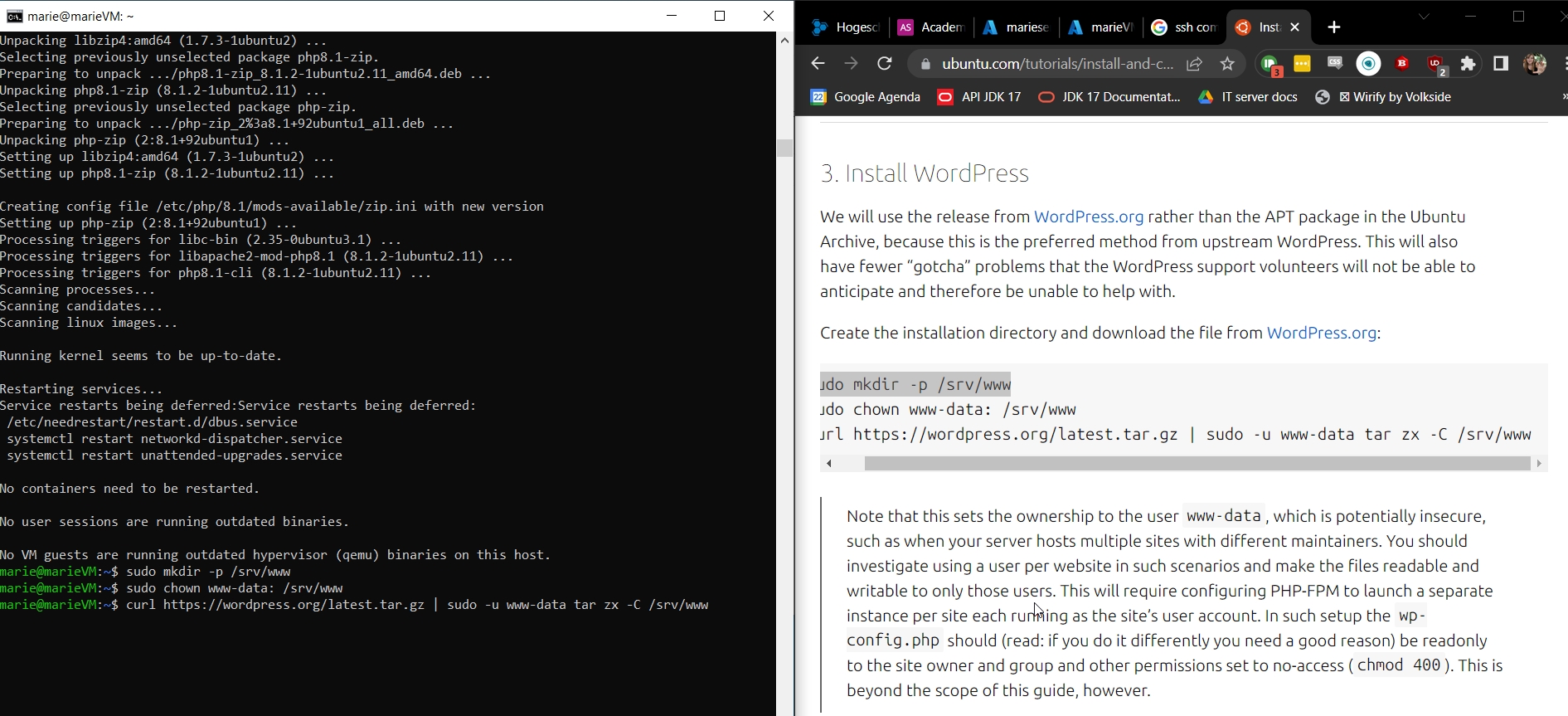Open the IT server docs bookmark
This screenshot has width=1568, height=716.
1248,97
